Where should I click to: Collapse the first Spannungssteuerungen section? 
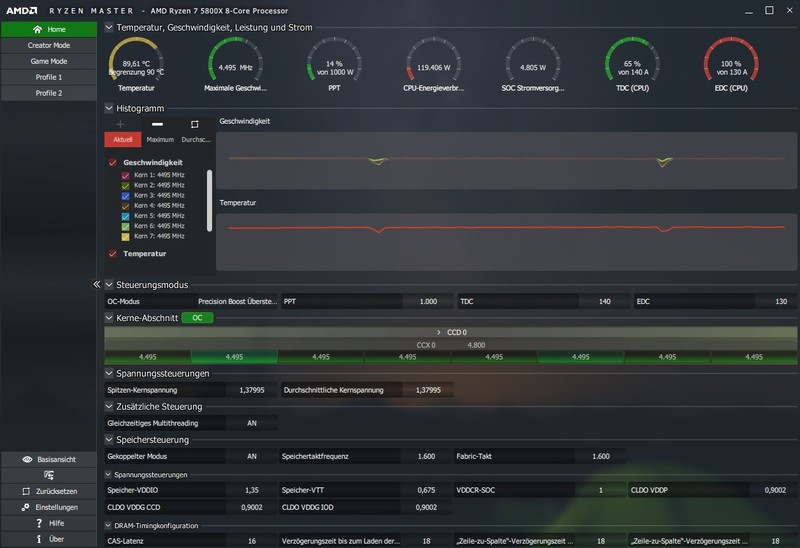tap(109, 373)
